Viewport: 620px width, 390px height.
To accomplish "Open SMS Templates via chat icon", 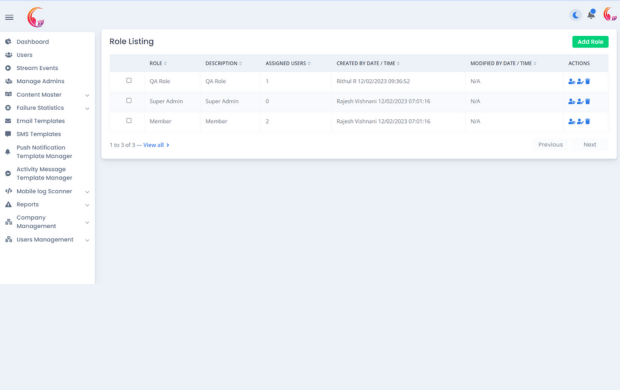I will coord(8,134).
